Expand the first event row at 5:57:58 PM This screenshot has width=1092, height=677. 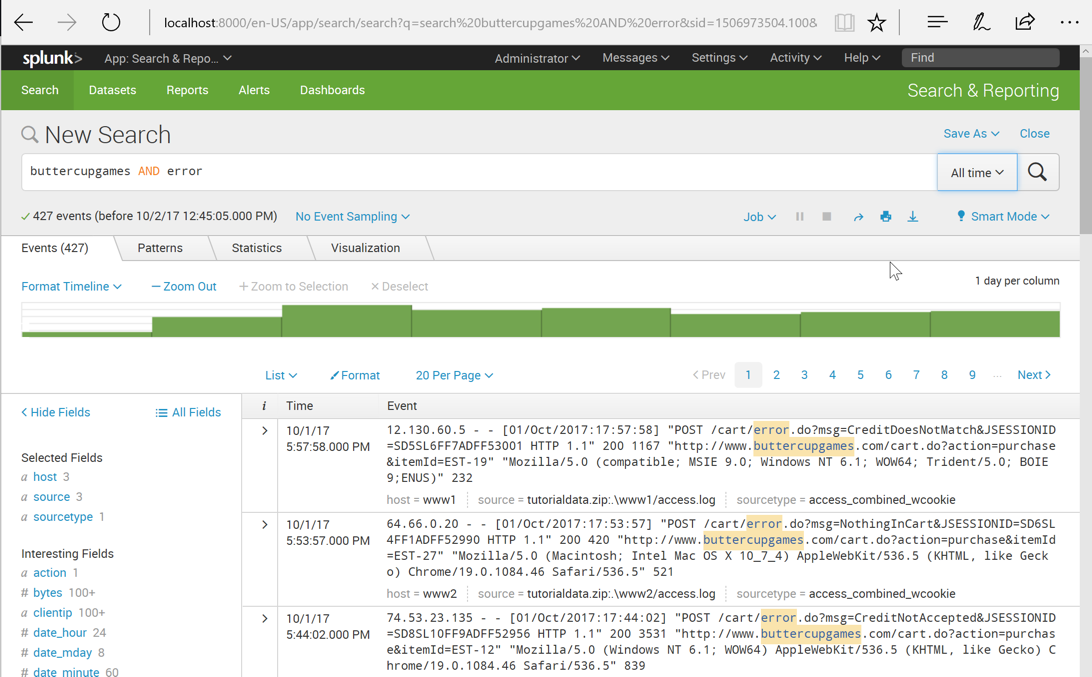tap(265, 431)
